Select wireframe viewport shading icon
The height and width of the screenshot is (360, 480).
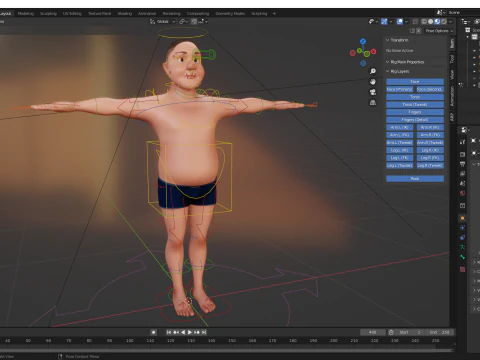[424, 21]
